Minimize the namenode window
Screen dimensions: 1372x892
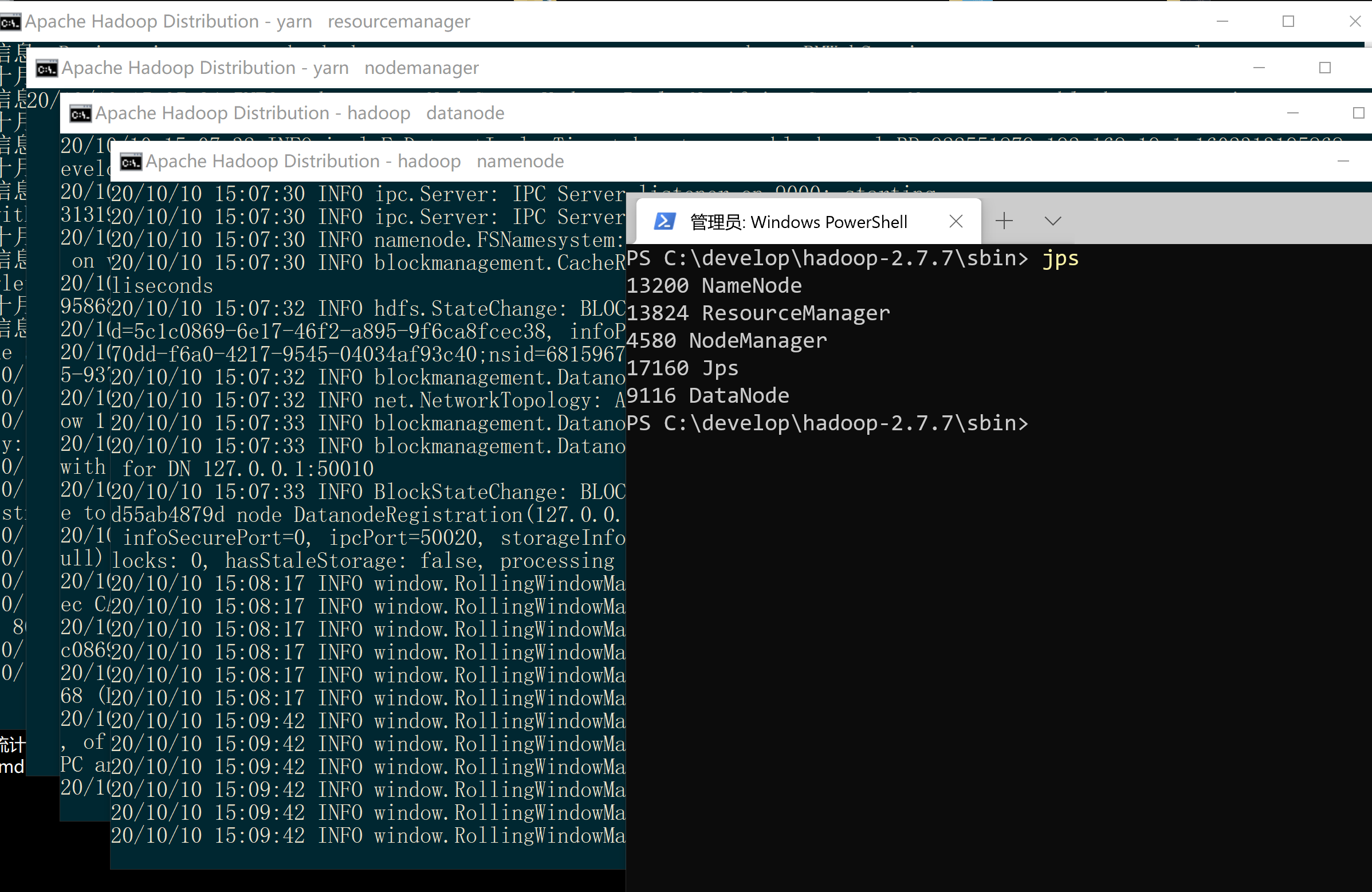(x=1343, y=162)
